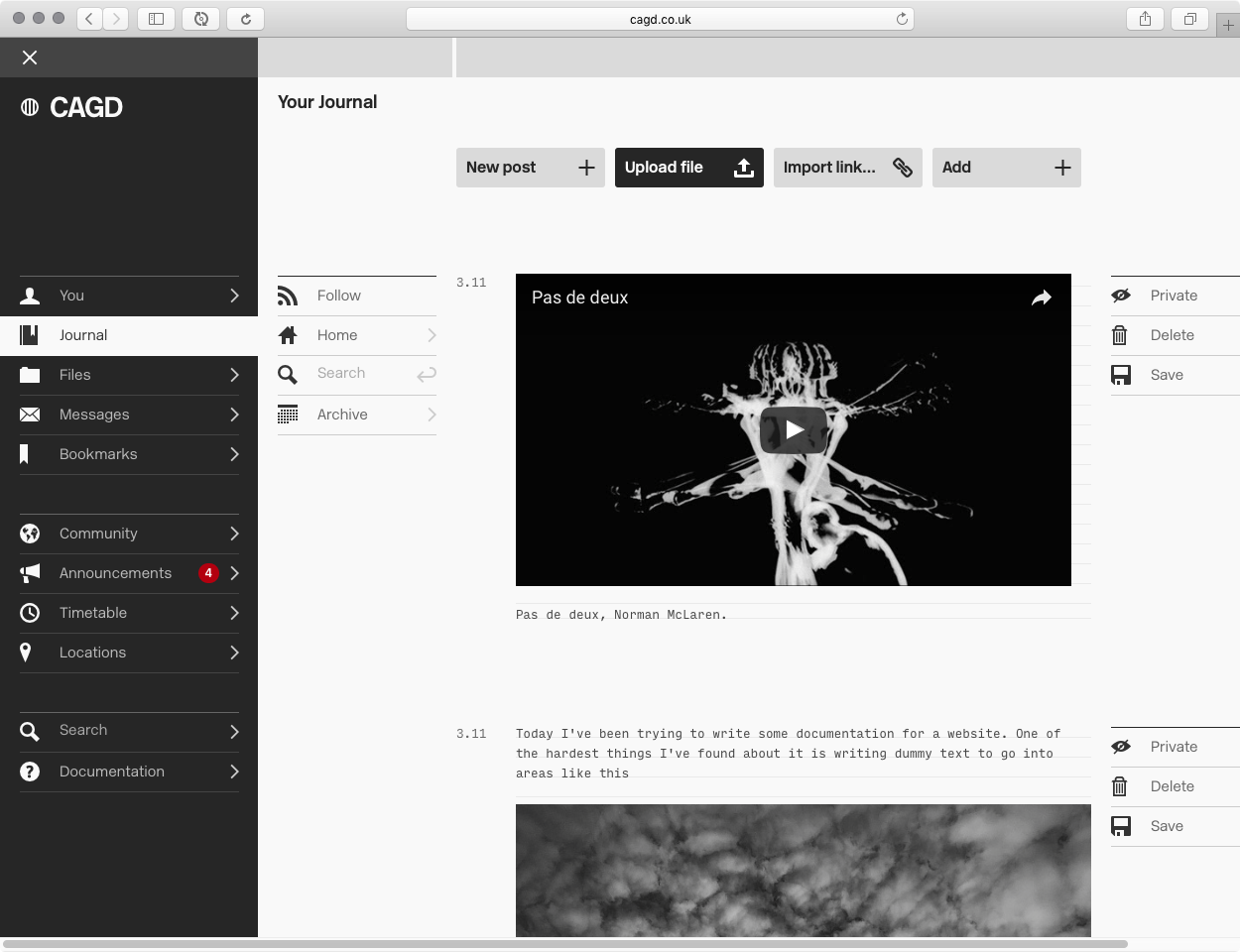
Task: Close the sidebar with the X icon
Action: [x=30, y=58]
